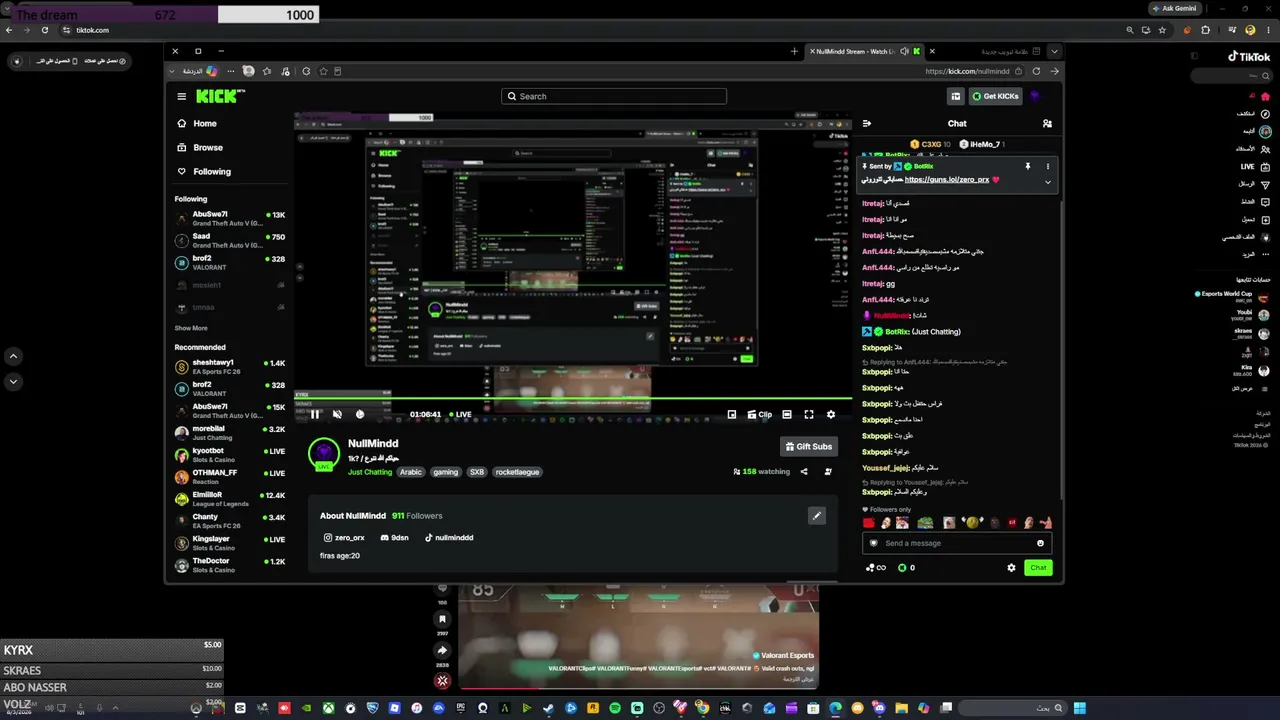Viewport: 1280px width, 720px height.
Task: Pause the NullMindd stream
Action: (x=314, y=414)
